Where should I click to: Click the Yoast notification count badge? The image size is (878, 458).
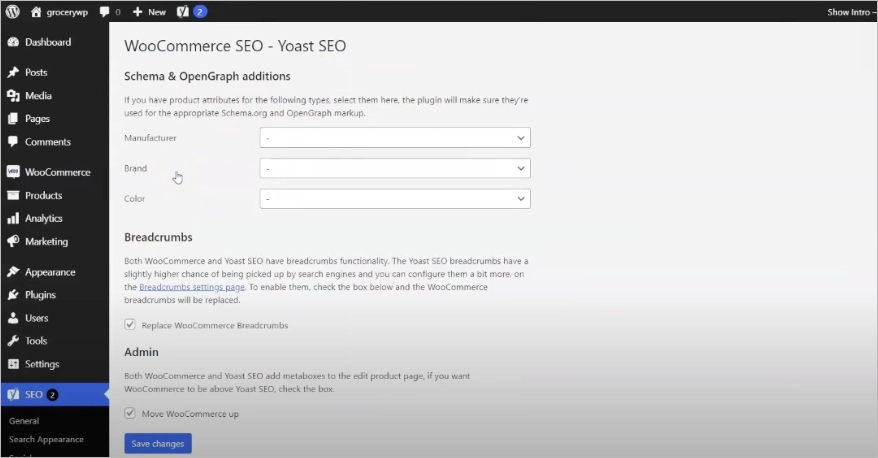200,12
